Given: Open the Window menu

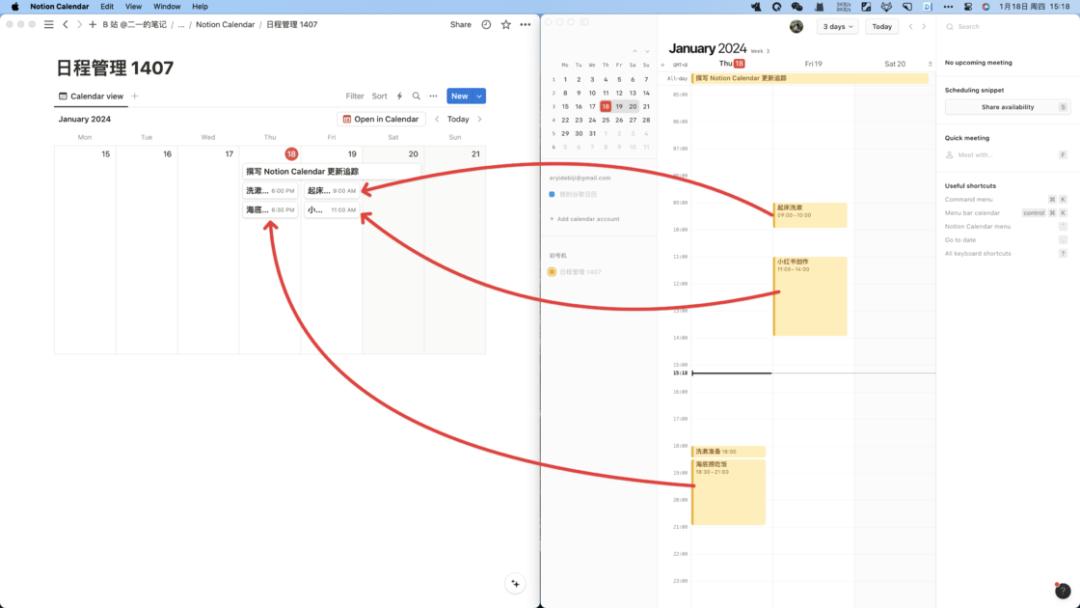Looking at the screenshot, I should tap(167, 6).
